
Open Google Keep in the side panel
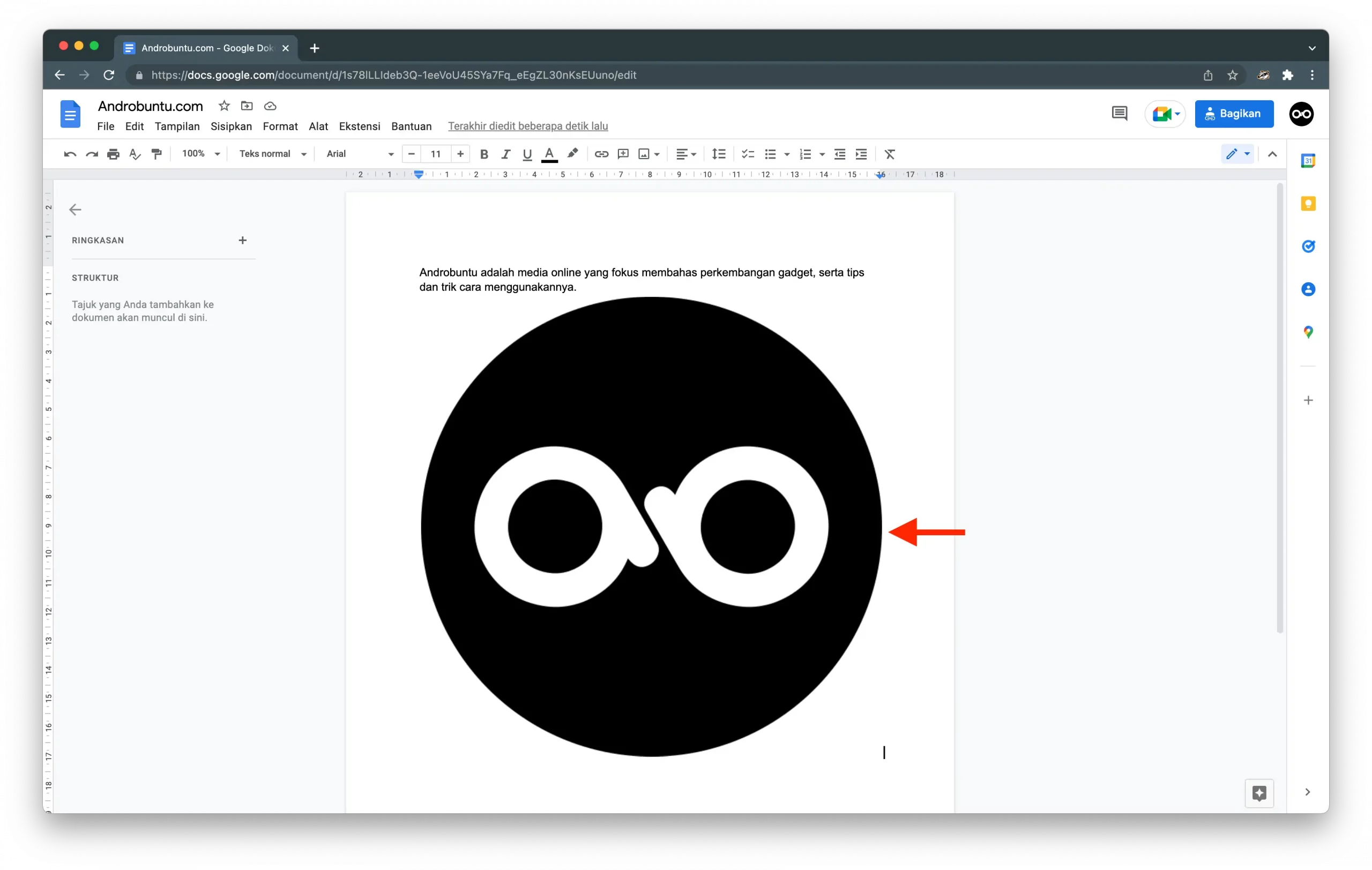[1308, 203]
